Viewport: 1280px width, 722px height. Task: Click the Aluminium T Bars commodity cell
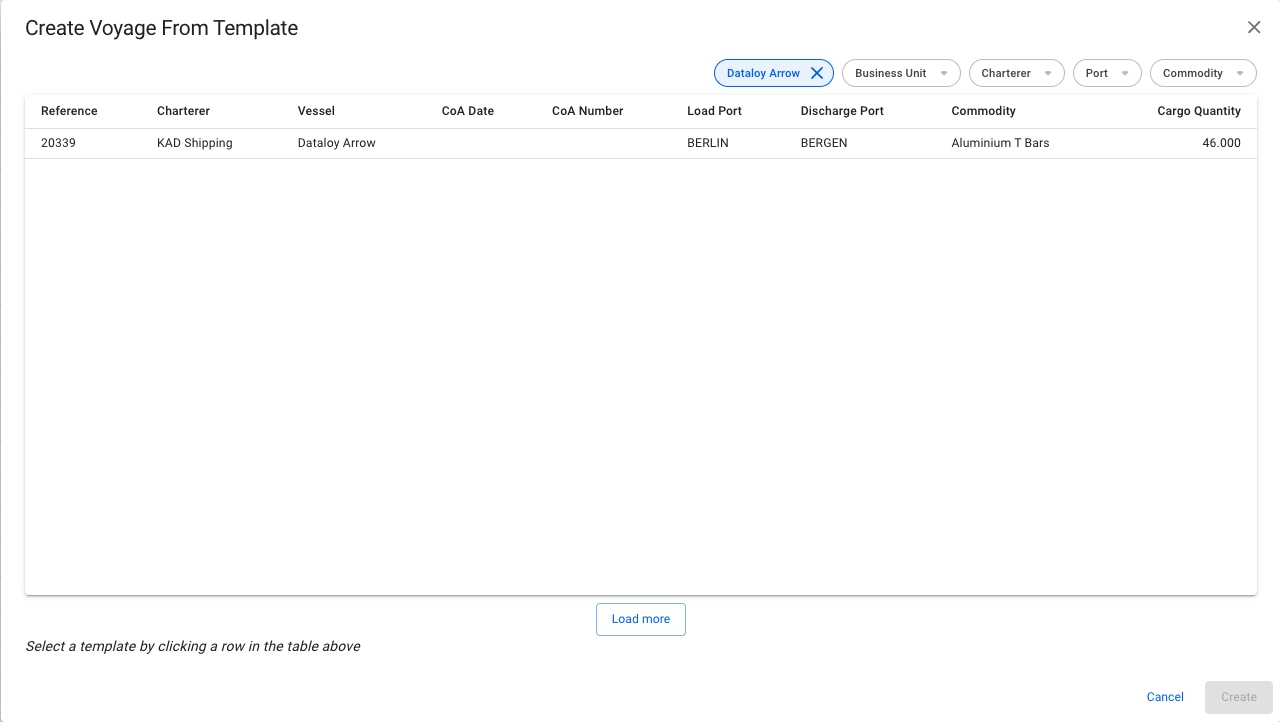(1000, 143)
